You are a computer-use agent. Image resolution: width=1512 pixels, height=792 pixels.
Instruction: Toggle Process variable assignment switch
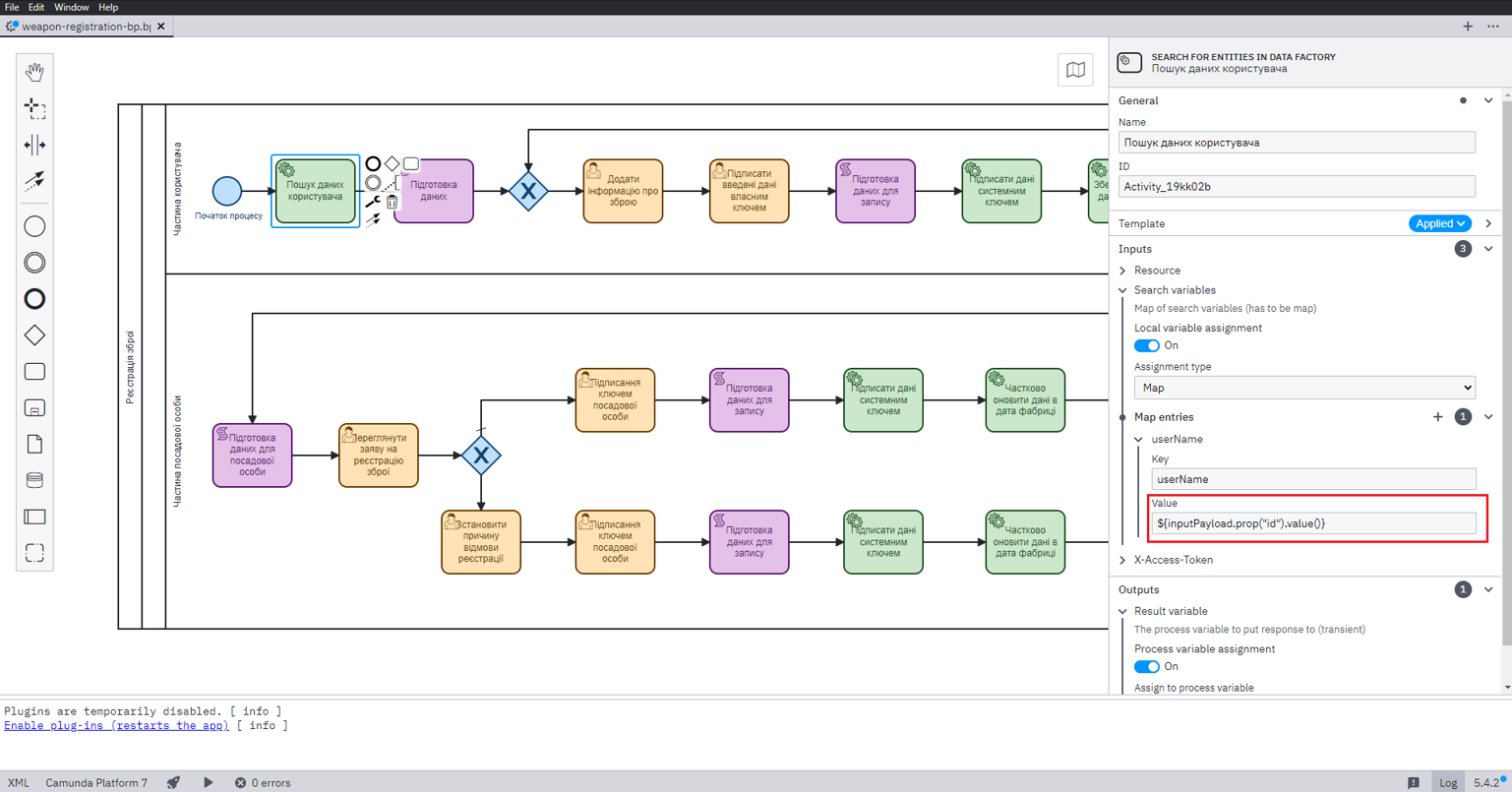coord(1146,666)
